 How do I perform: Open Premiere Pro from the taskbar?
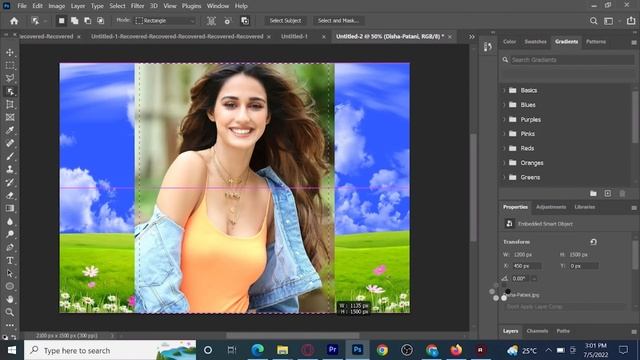pos(332,350)
